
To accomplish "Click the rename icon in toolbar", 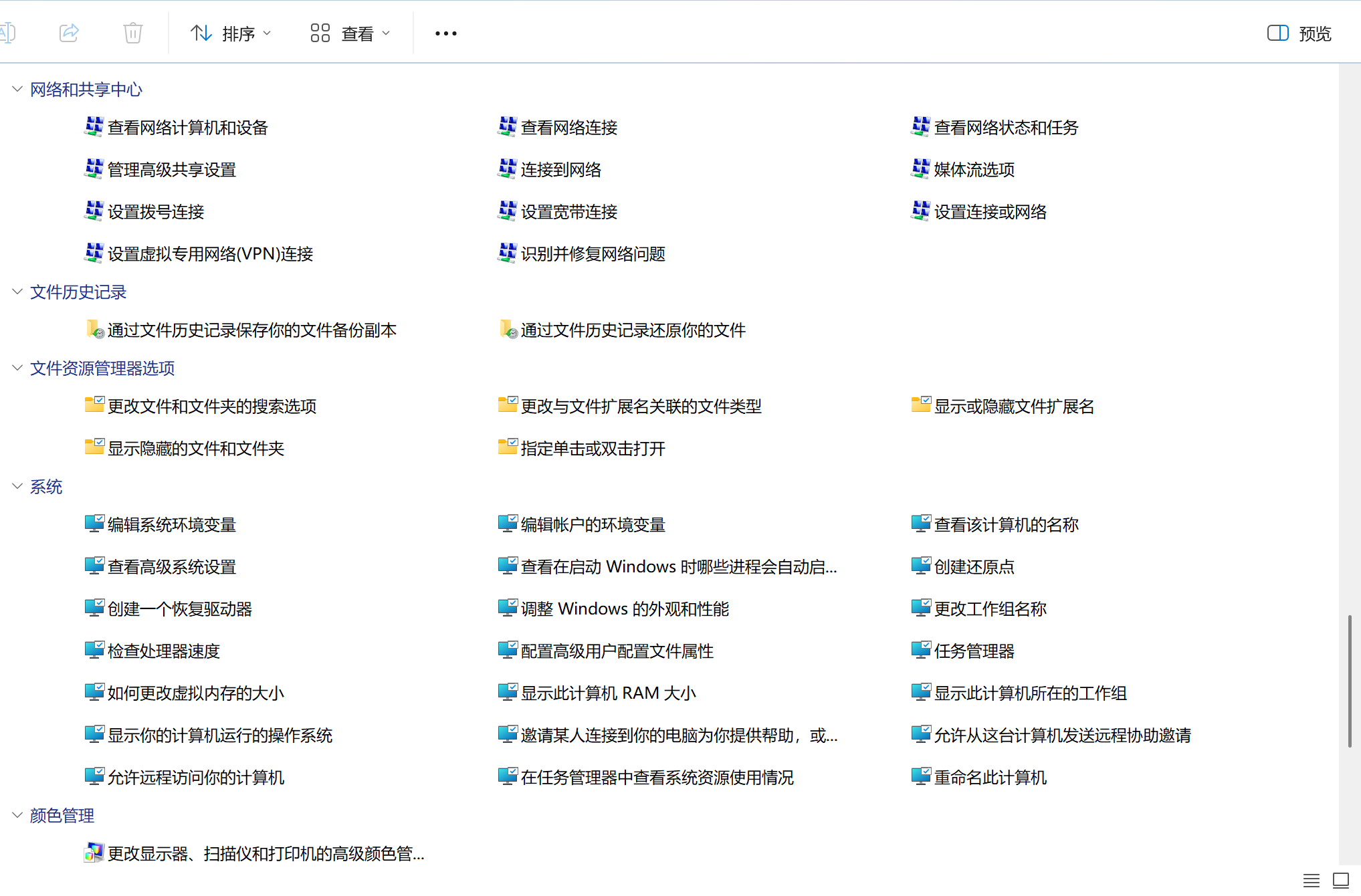I will [7, 33].
